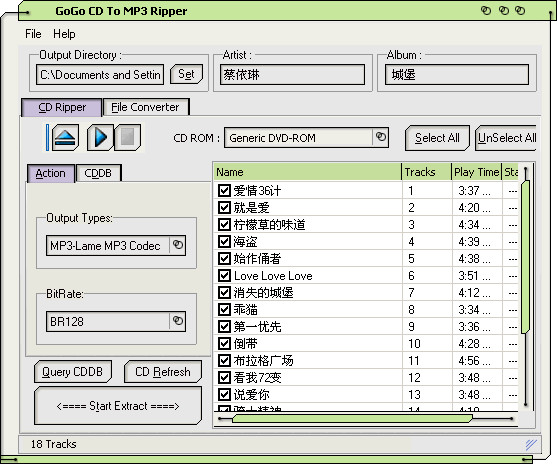Click the Album input field
The height and width of the screenshot is (464, 557).
[x=457, y=75]
